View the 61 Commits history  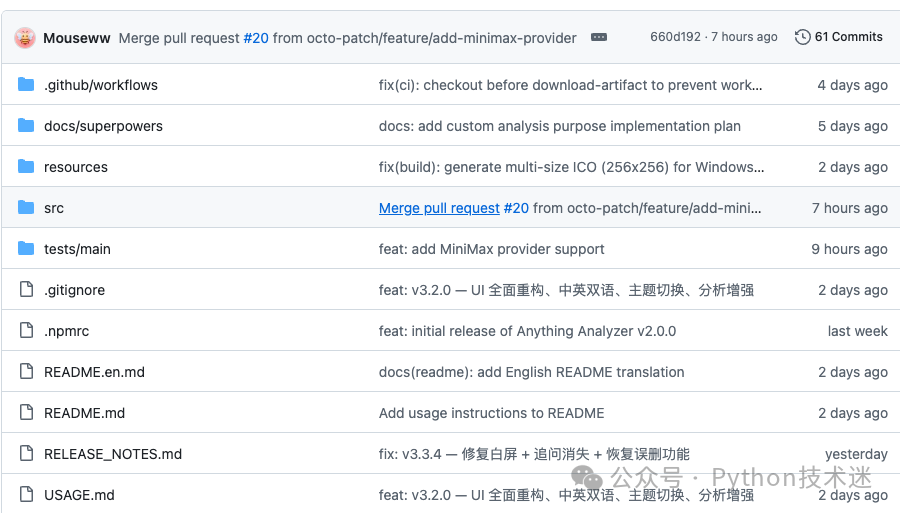point(848,37)
